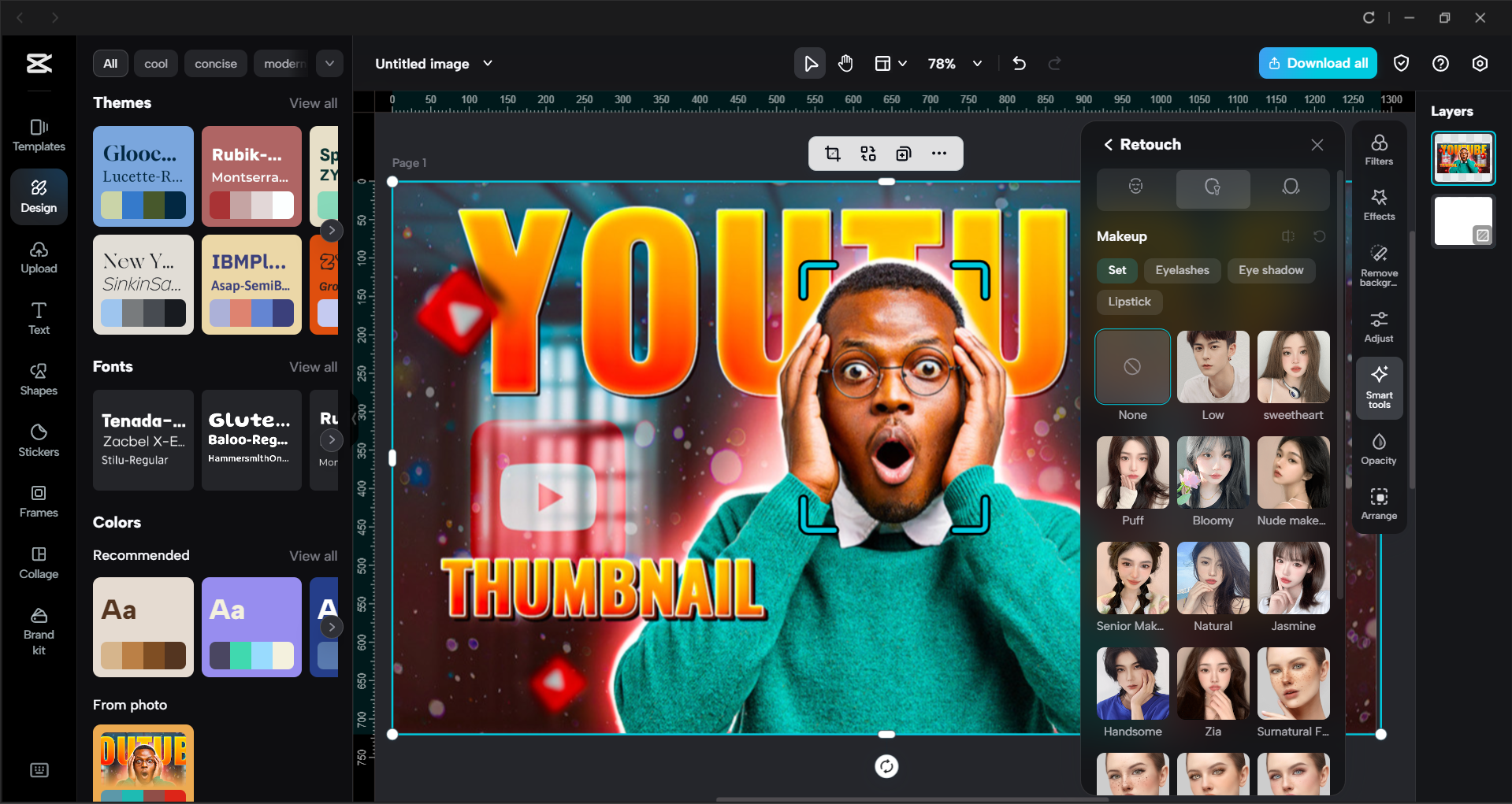Open the Filters tool
The image size is (1512, 804).
tap(1379, 149)
